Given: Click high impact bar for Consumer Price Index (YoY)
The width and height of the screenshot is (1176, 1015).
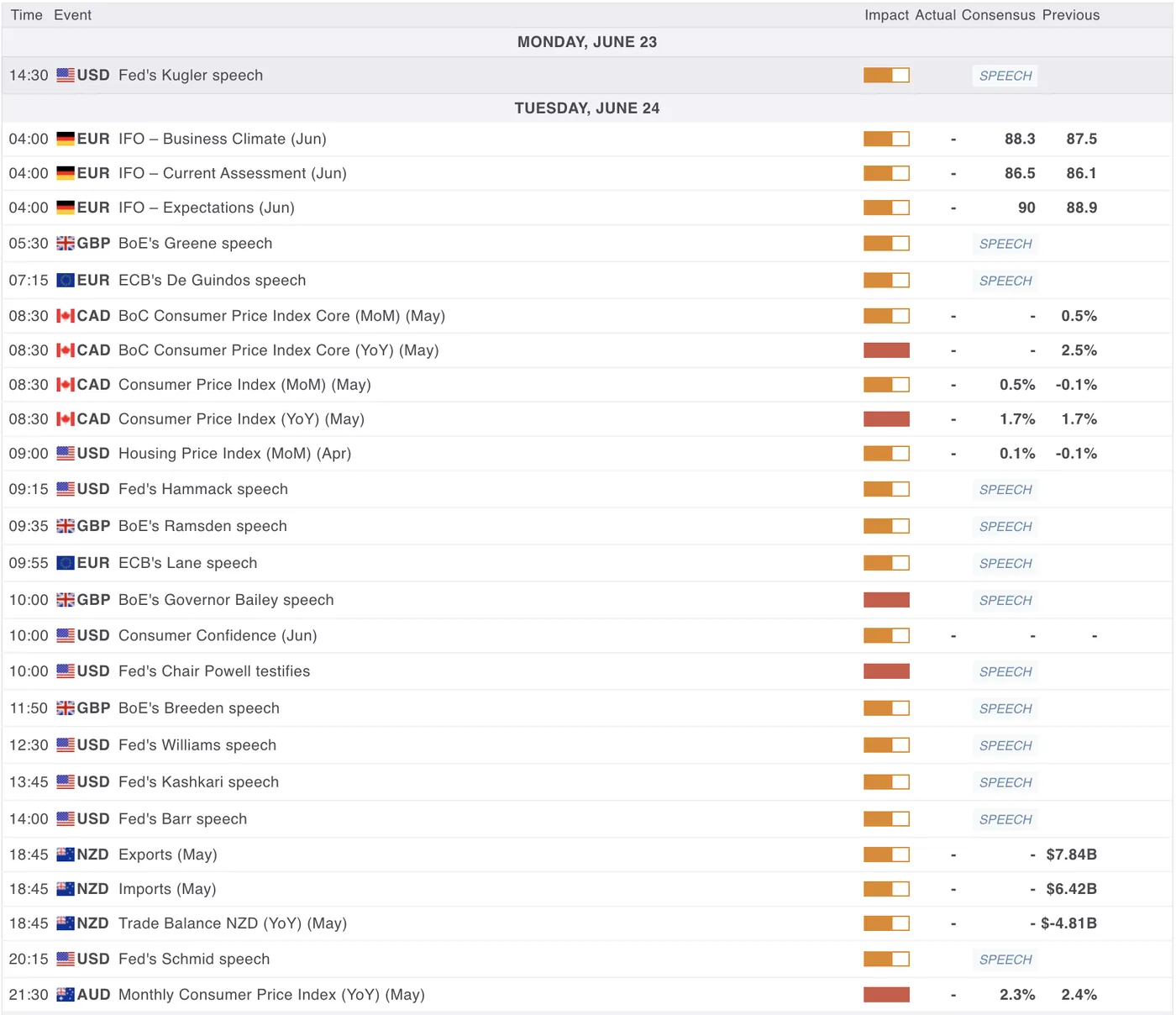Looking at the screenshot, I should pyautogui.click(x=886, y=419).
